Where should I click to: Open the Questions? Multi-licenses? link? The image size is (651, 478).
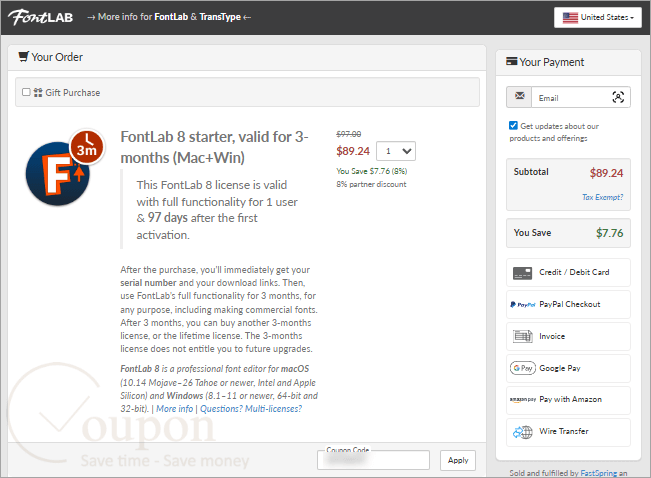click(x=251, y=409)
